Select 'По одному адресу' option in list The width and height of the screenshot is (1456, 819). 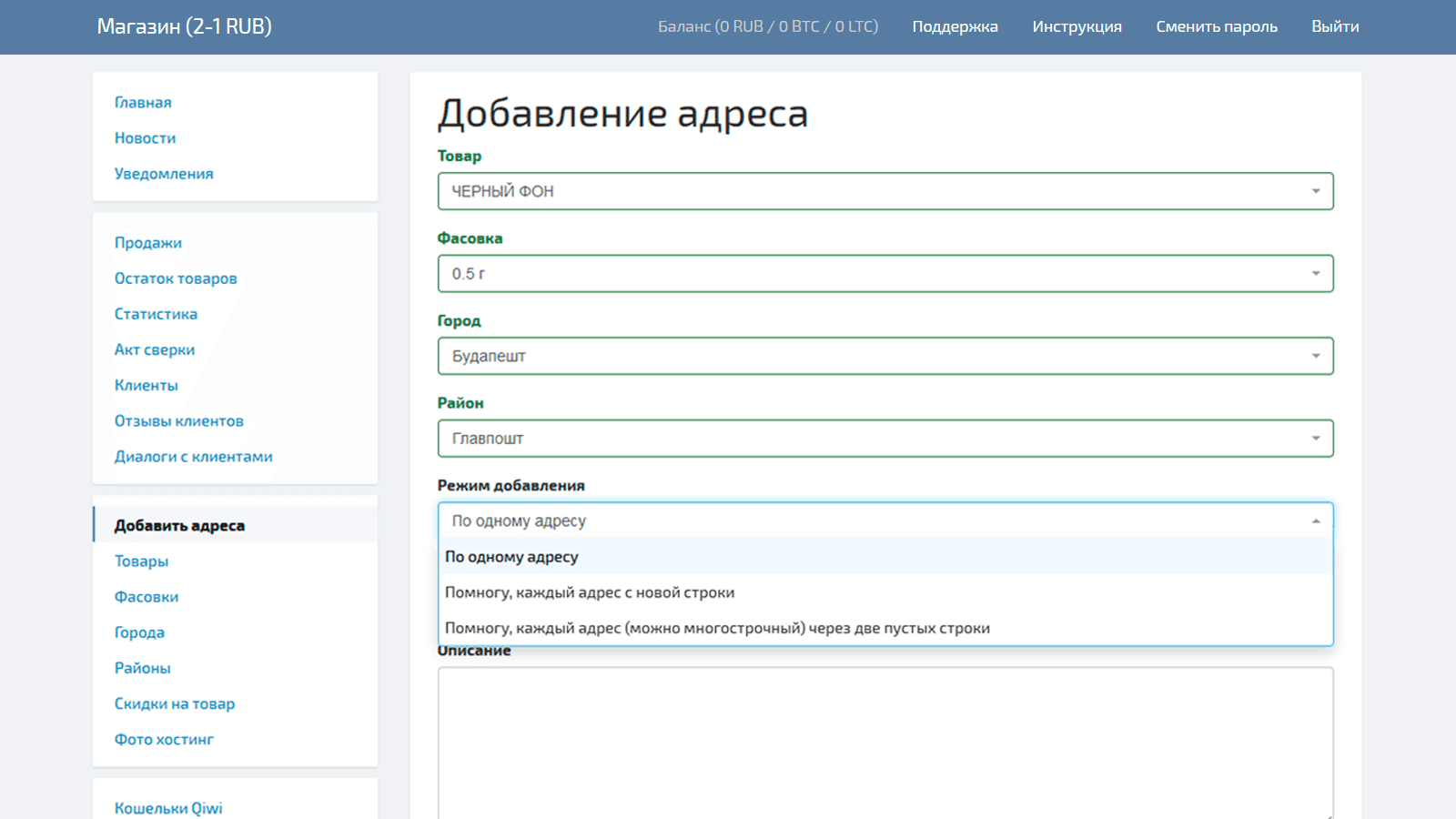pos(885,557)
